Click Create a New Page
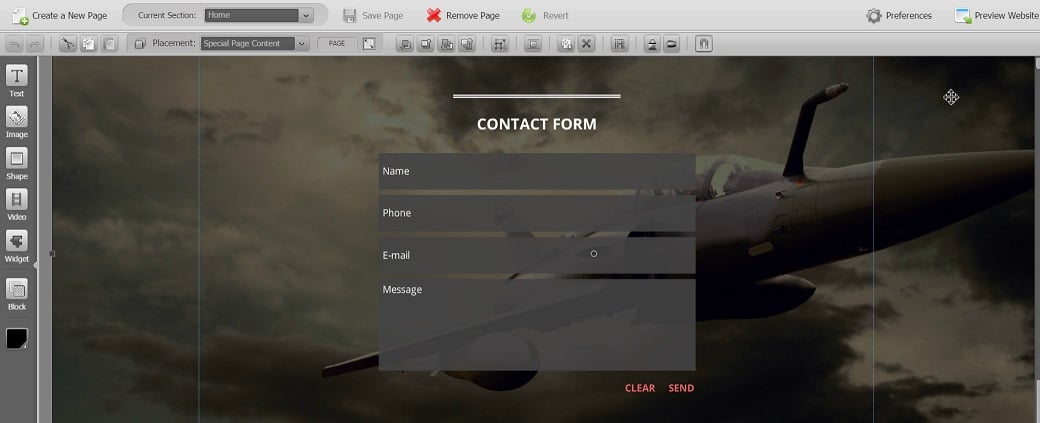Image resolution: width=1040 pixels, height=423 pixels. pyautogui.click(x=59, y=15)
